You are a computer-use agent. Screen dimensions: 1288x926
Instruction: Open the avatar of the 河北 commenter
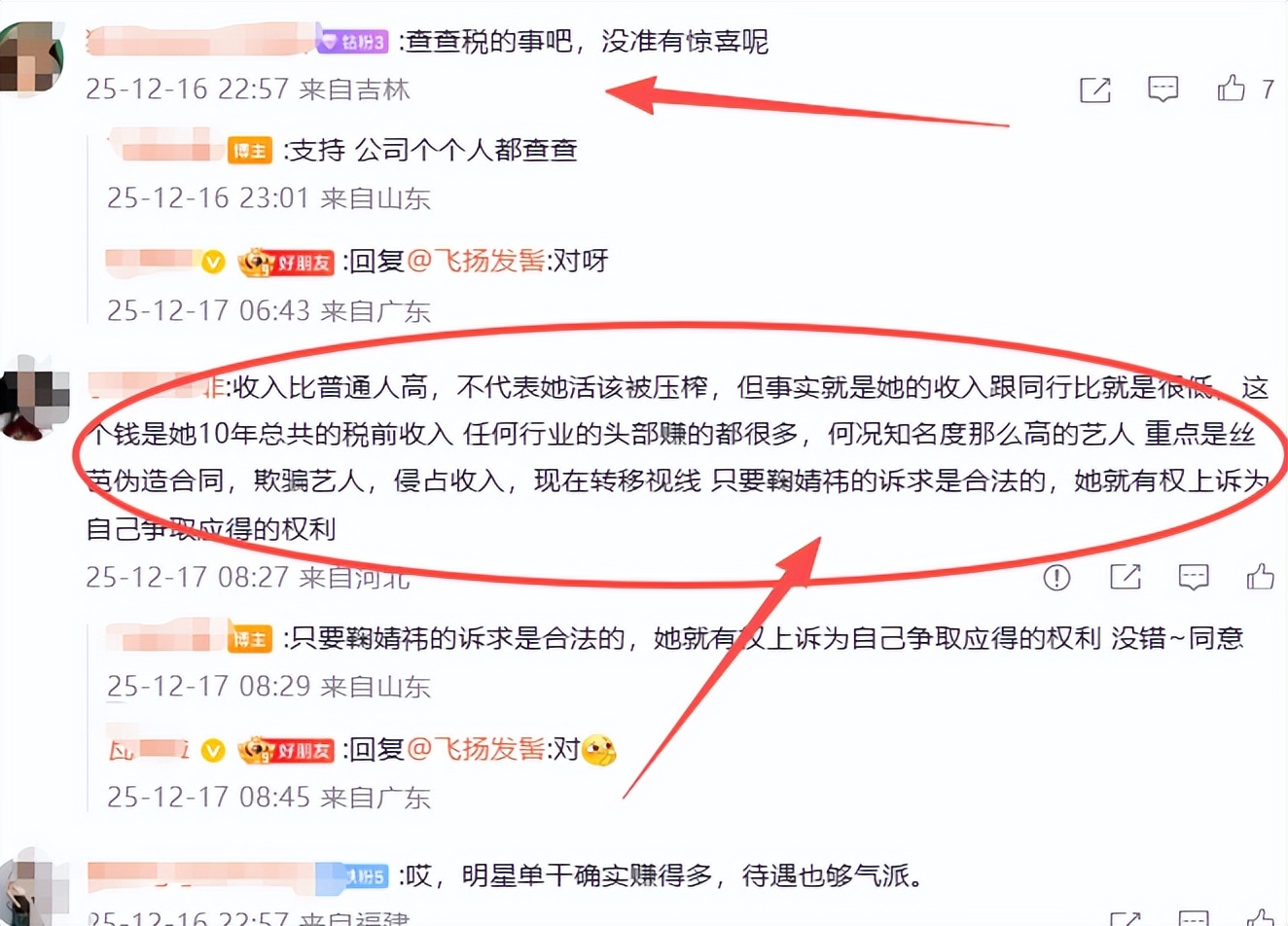(35, 397)
